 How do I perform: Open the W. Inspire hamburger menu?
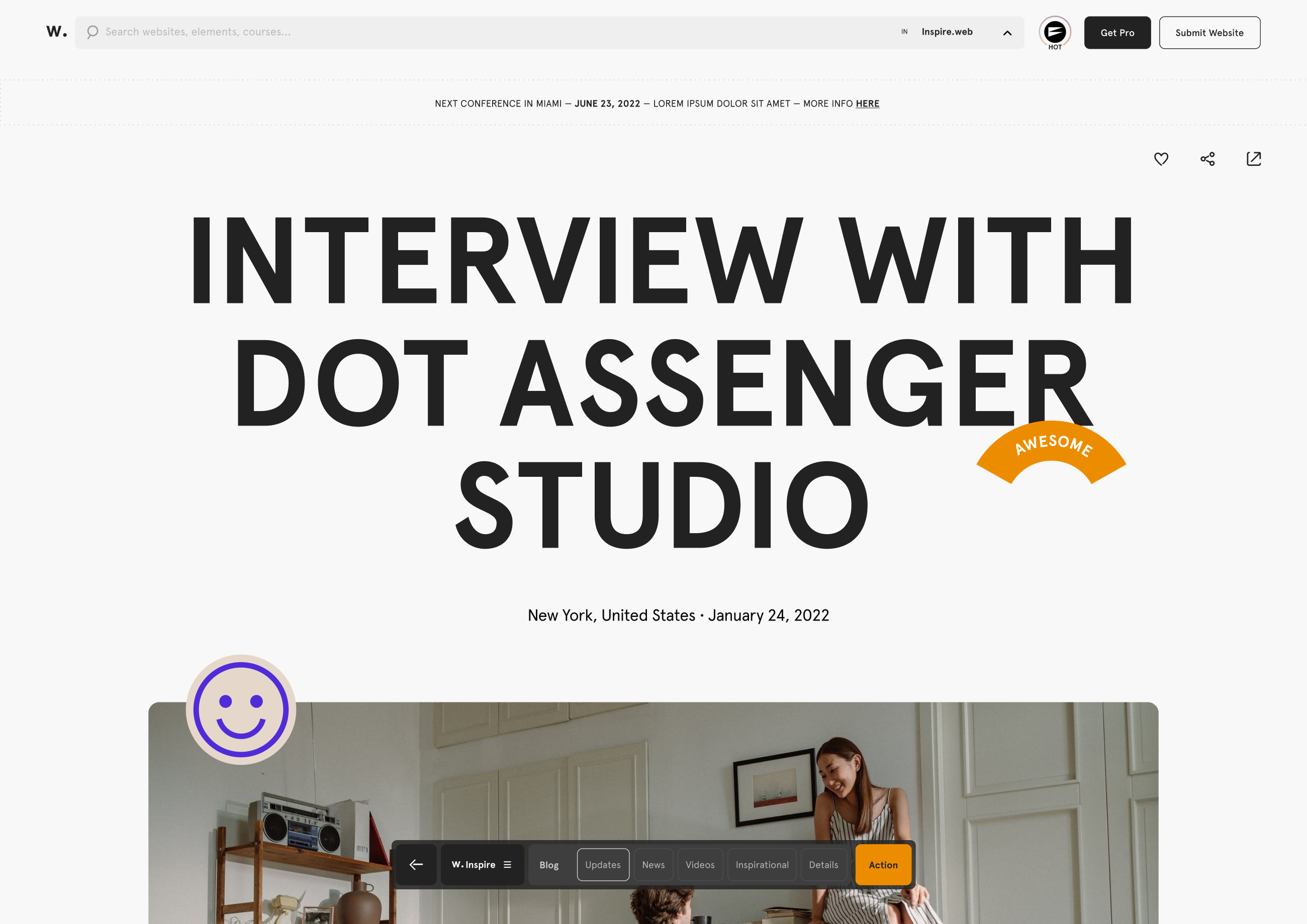[x=507, y=864]
